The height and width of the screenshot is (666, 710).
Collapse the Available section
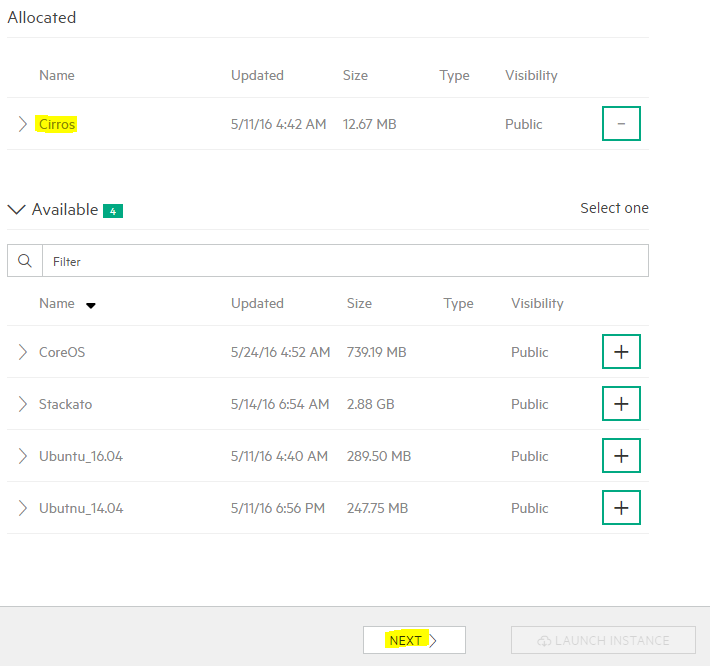click(x=17, y=209)
